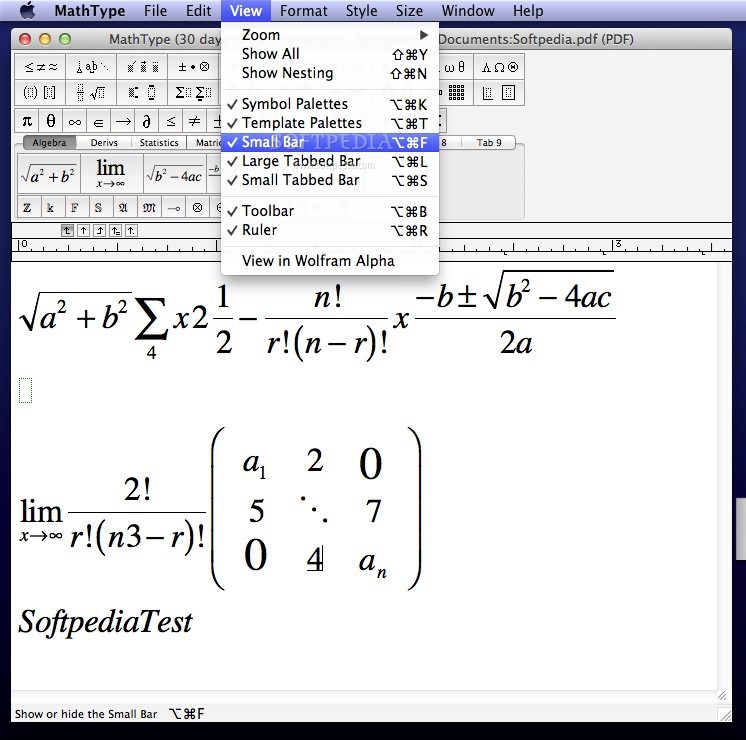Insert the theta symbol from small bar
The width and height of the screenshot is (746, 740).
(51, 121)
